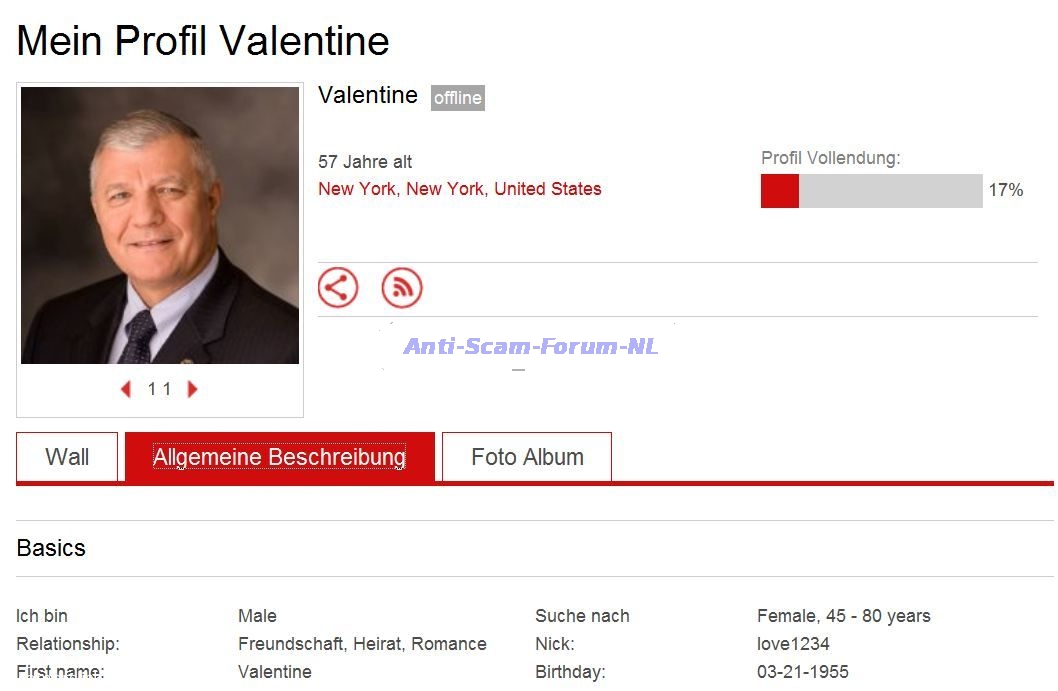The image size is (1058, 691).
Task: Click the Mein Profil Valentine heading
Action: point(203,41)
